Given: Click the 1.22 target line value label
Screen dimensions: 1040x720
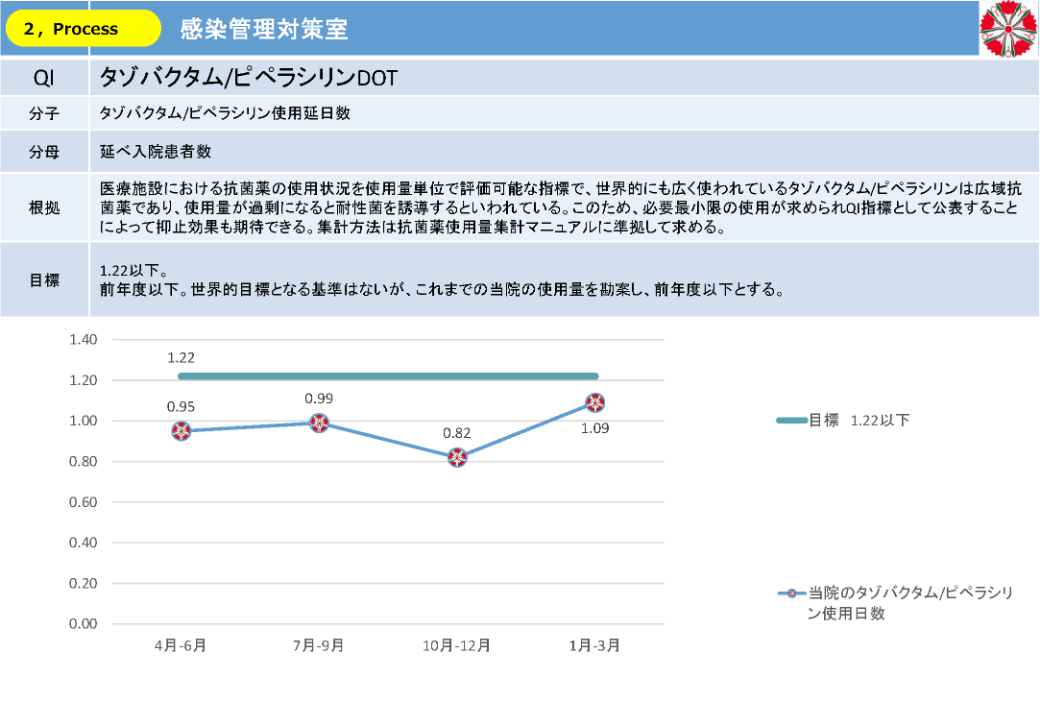Looking at the screenshot, I should coord(181,357).
